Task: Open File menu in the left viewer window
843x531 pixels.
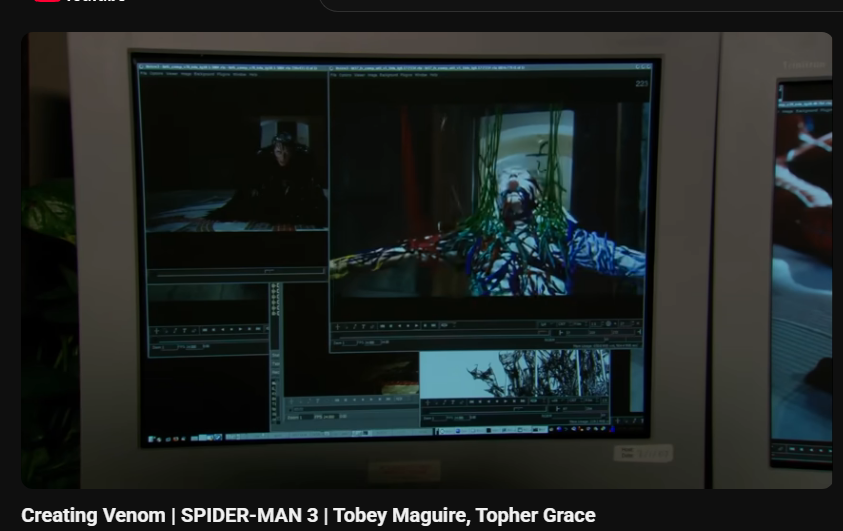Action: coord(143,74)
